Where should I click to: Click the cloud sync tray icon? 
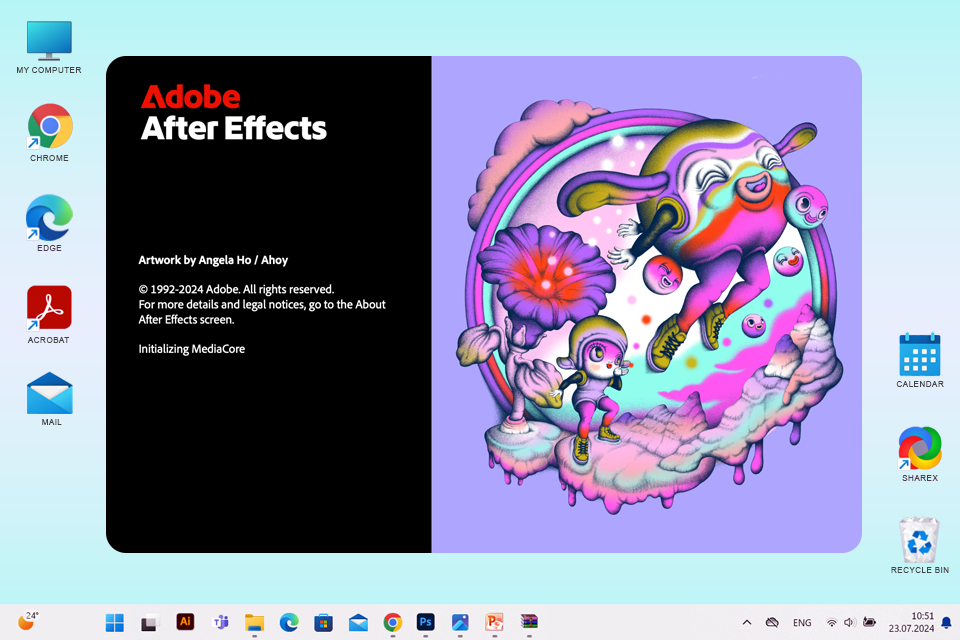pos(772,622)
